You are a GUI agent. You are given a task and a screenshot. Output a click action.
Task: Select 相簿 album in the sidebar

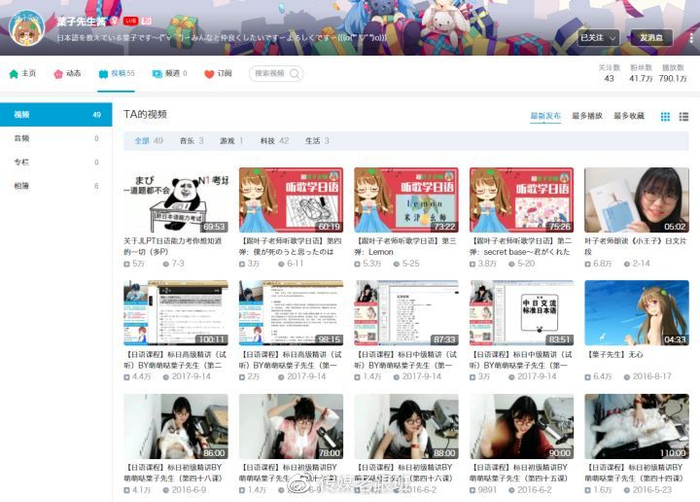tap(22, 186)
